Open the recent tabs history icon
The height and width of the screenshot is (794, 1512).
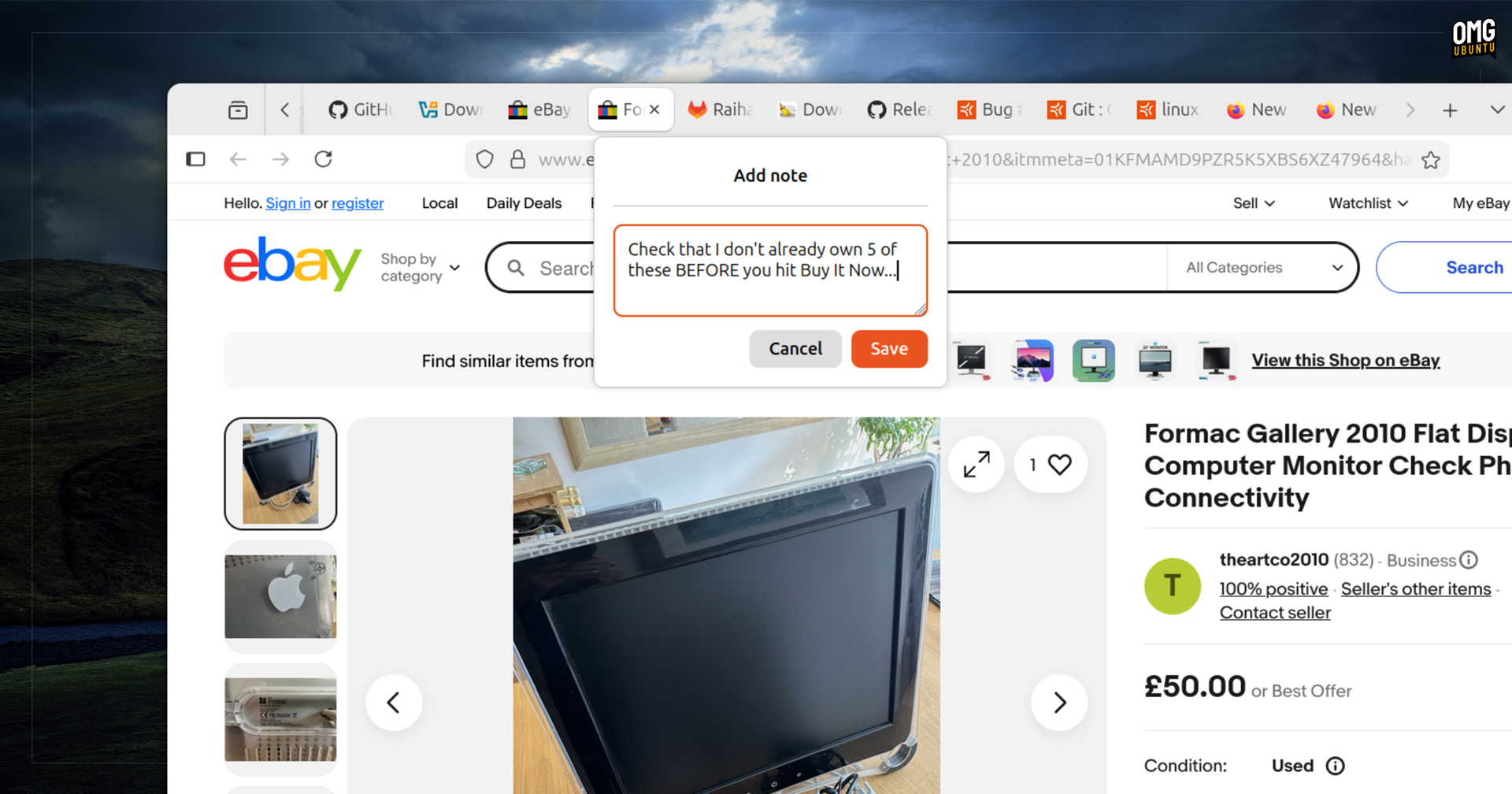coord(238,110)
